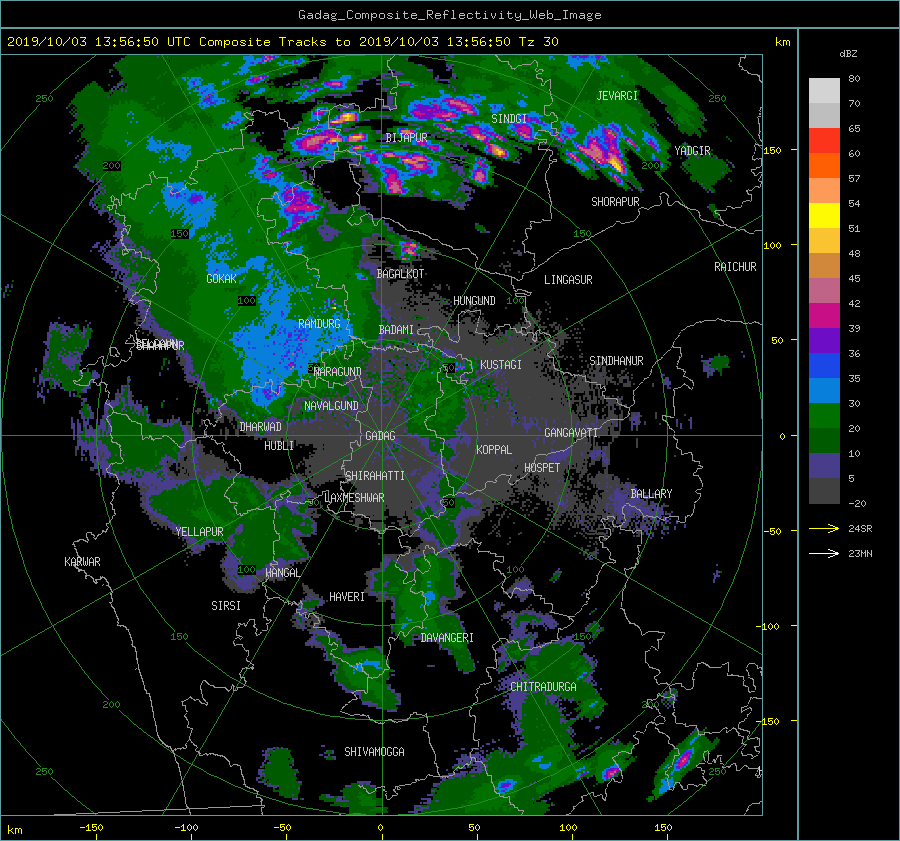Click the RAICHUR city label
The width and height of the screenshot is (900, 841).
[x=735, y=267]
